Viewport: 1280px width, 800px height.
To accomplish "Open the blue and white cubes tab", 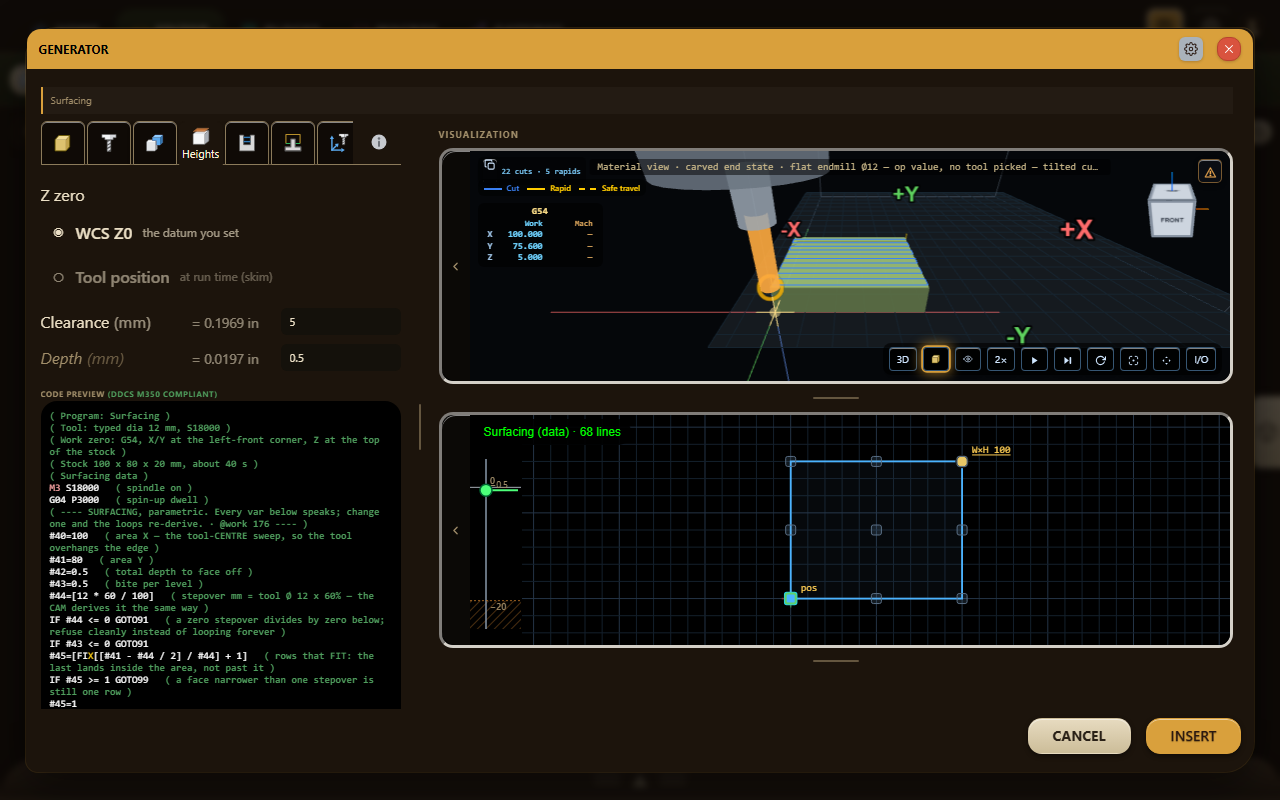I will (x=154, y=143).
